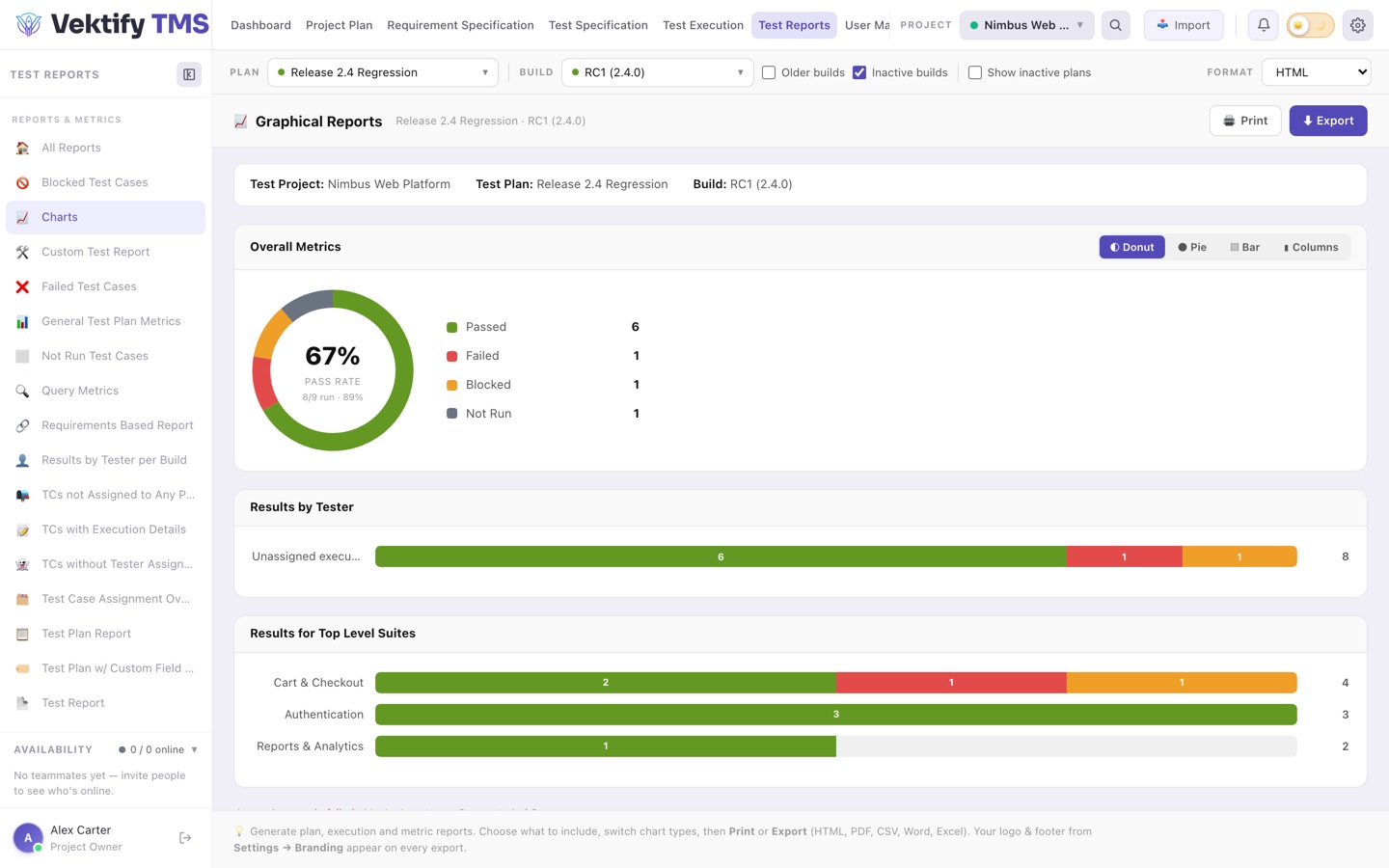Select the Test Reports tab
This screenshot has height=868, width=1389.
794,25
